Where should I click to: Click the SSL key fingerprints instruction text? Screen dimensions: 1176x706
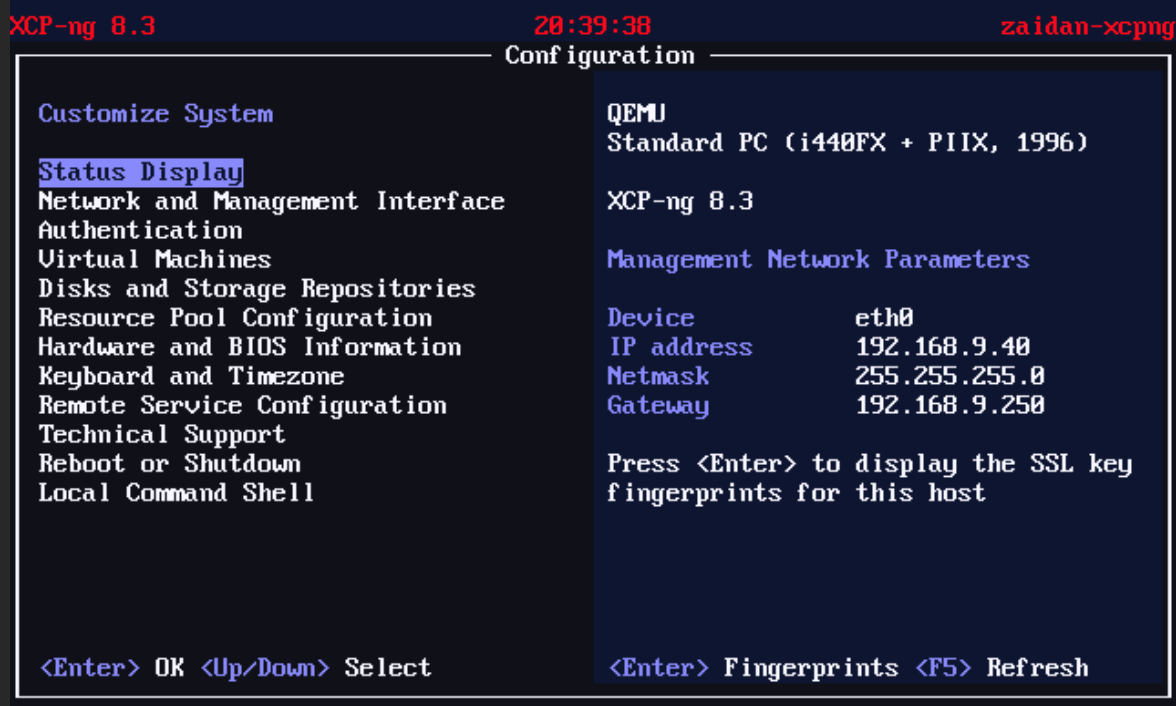(869, 479)
